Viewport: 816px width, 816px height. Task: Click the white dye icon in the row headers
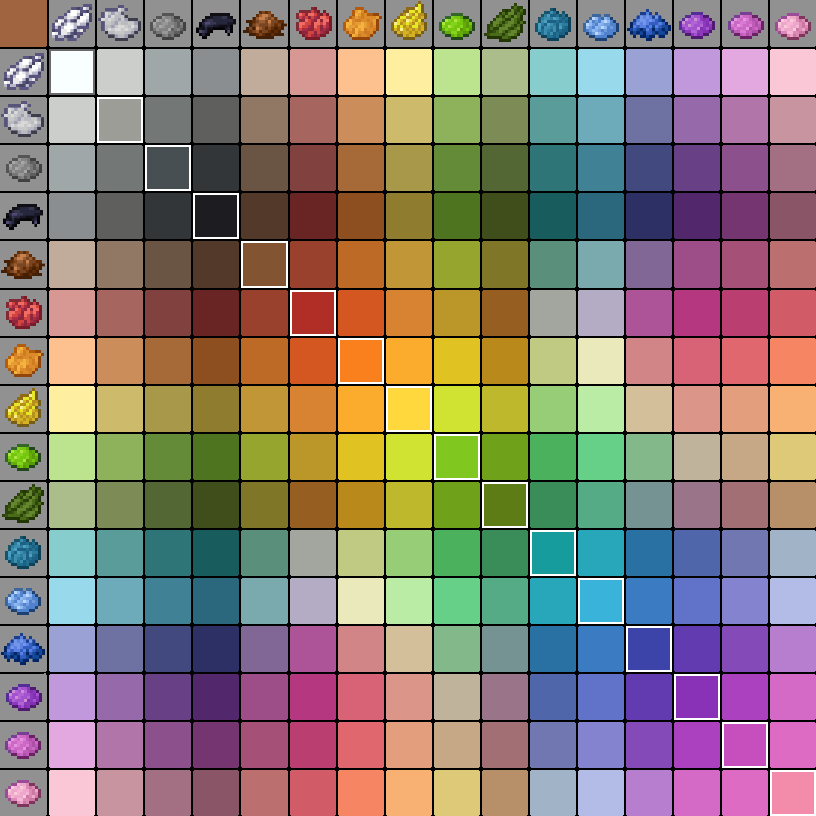[24, 72]
